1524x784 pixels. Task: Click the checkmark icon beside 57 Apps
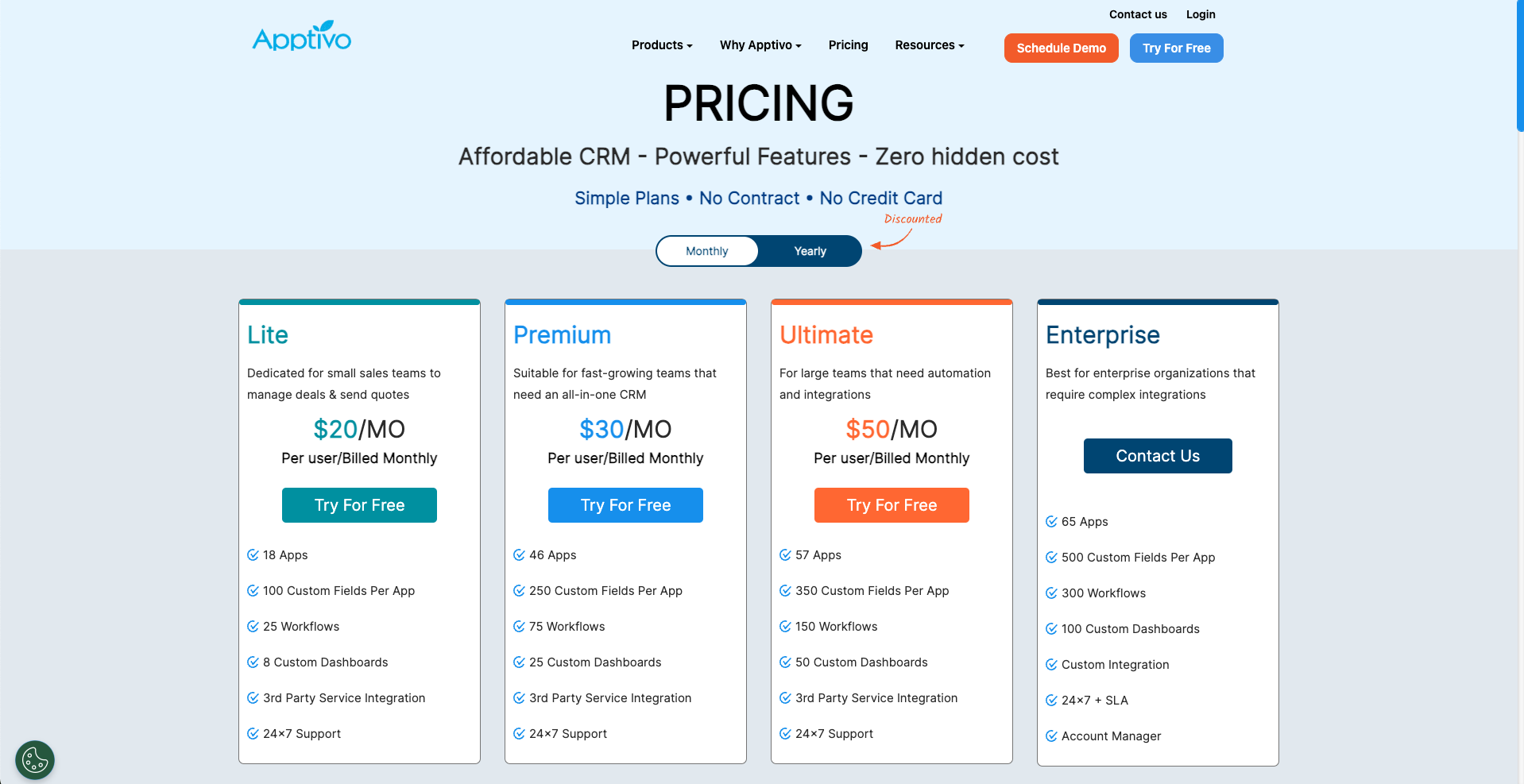coord(785,555)
